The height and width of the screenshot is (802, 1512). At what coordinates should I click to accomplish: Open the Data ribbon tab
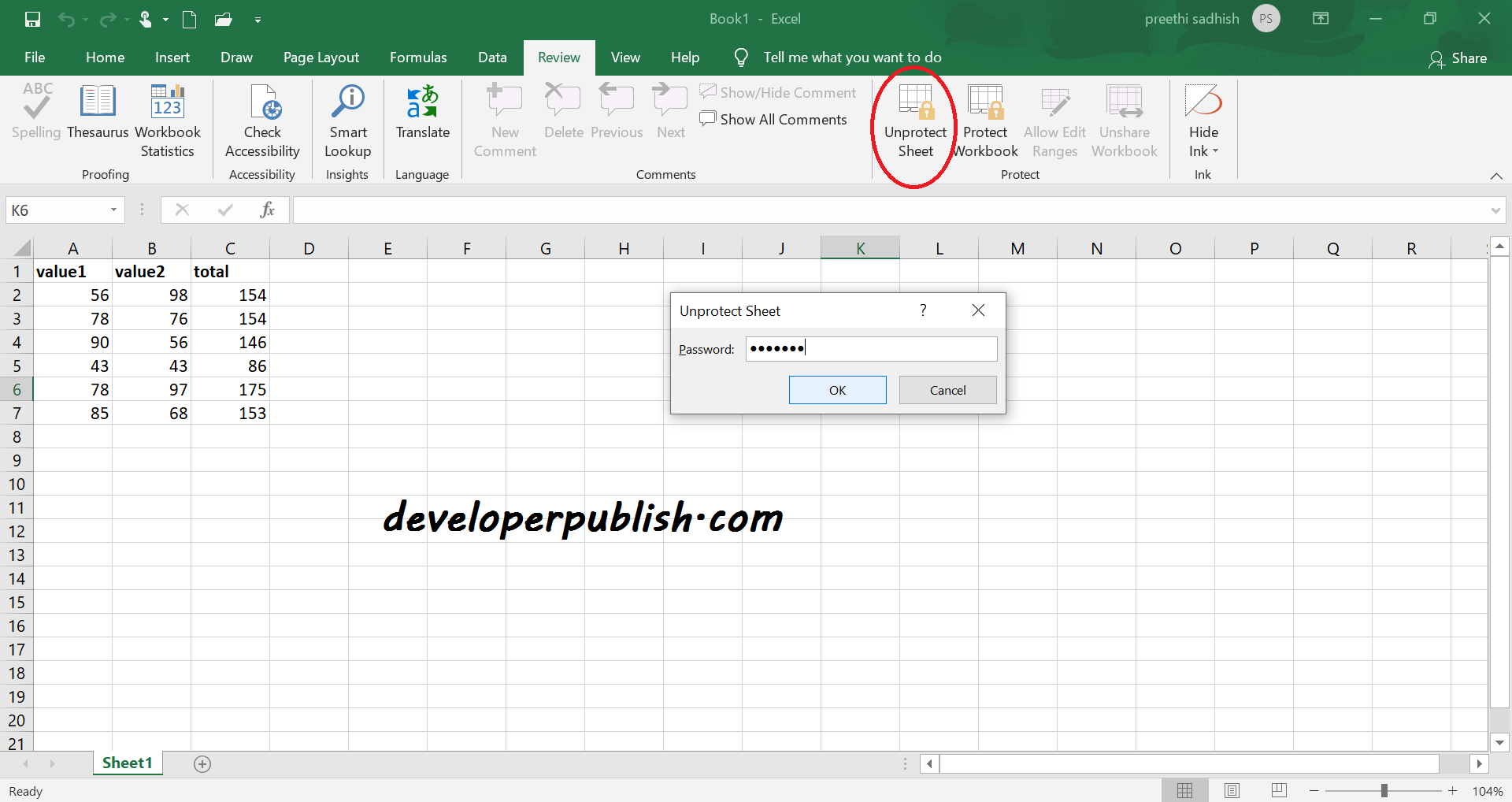492,57
